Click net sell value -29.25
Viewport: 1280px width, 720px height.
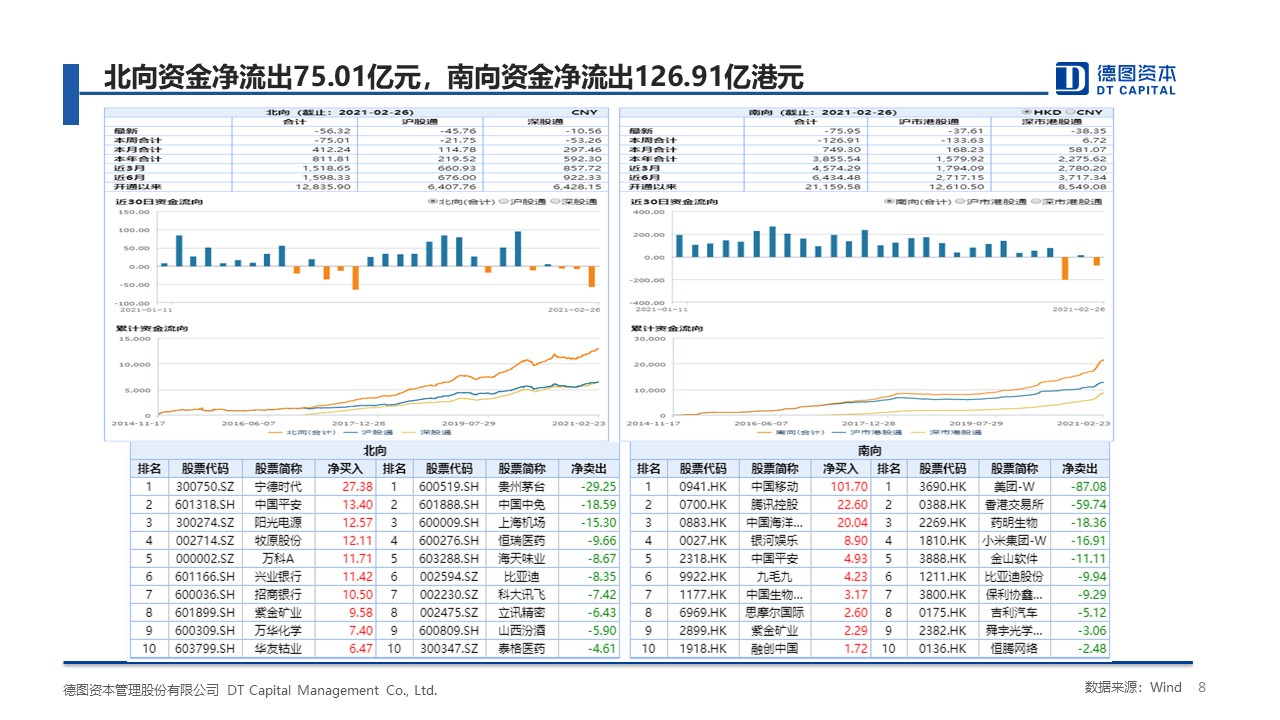click(x=599, y=487)
